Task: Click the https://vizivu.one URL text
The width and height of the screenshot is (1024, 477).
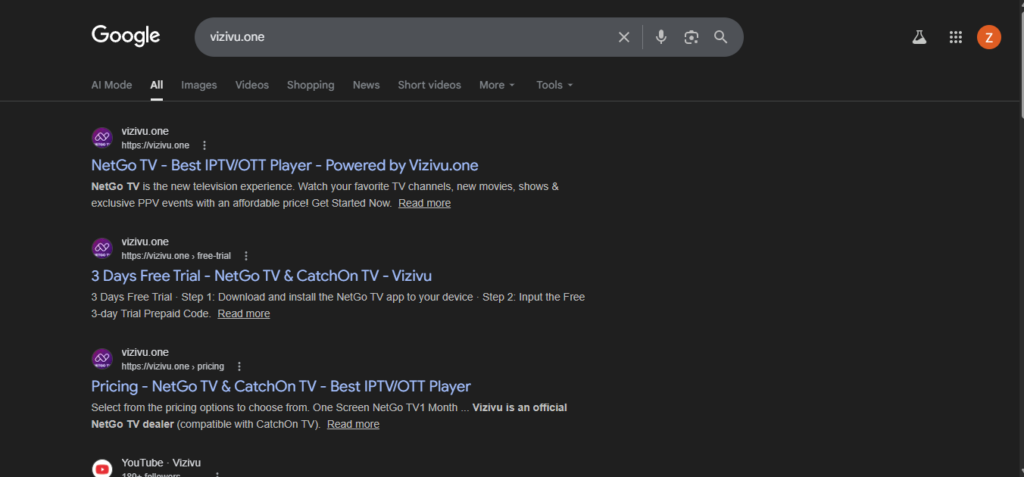Action: pos(155,145)
